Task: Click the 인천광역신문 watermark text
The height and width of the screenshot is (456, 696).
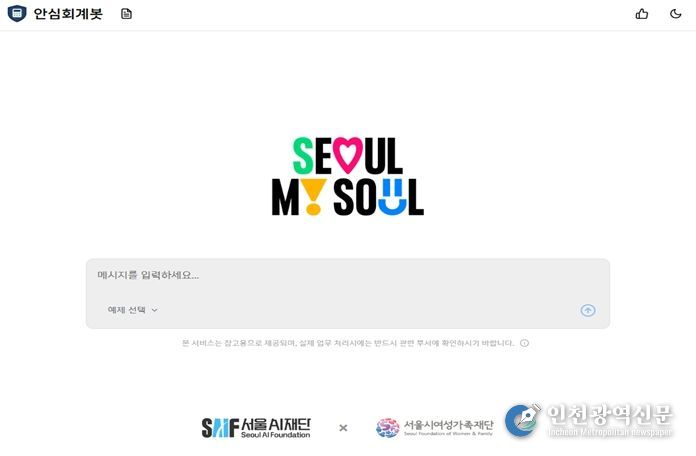Action: (x=609, y=415)
